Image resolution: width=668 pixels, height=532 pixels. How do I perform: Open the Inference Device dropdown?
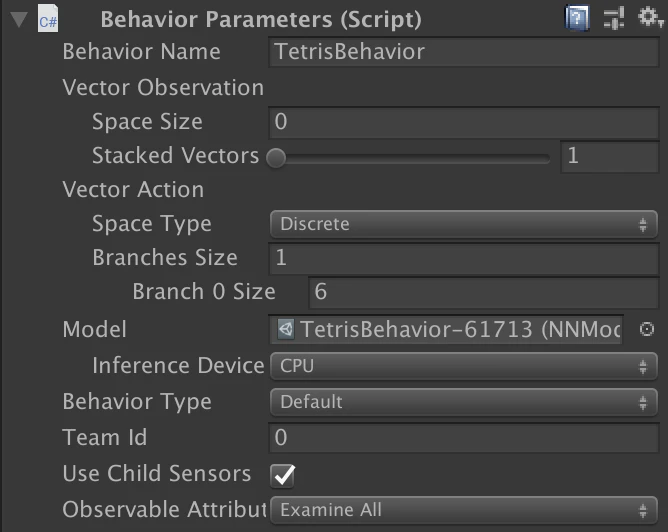click(463, 366)
